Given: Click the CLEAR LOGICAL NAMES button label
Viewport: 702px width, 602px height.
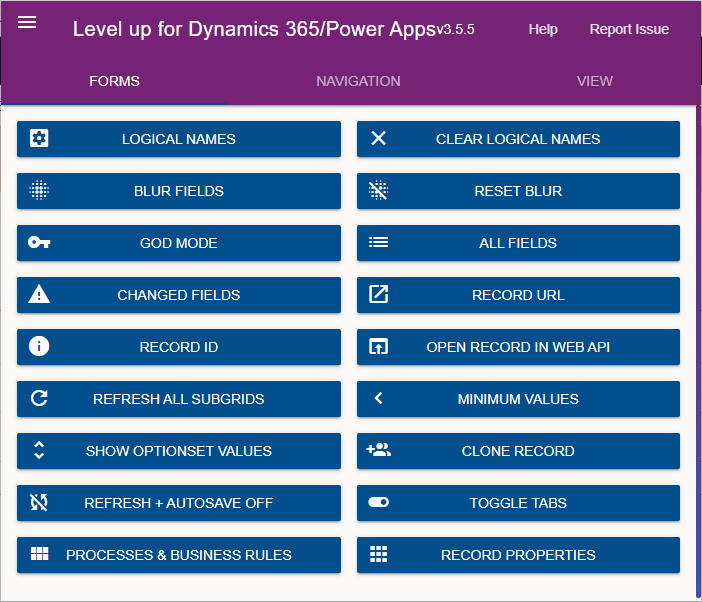Looking at the screenshot, I should point(518,139).
